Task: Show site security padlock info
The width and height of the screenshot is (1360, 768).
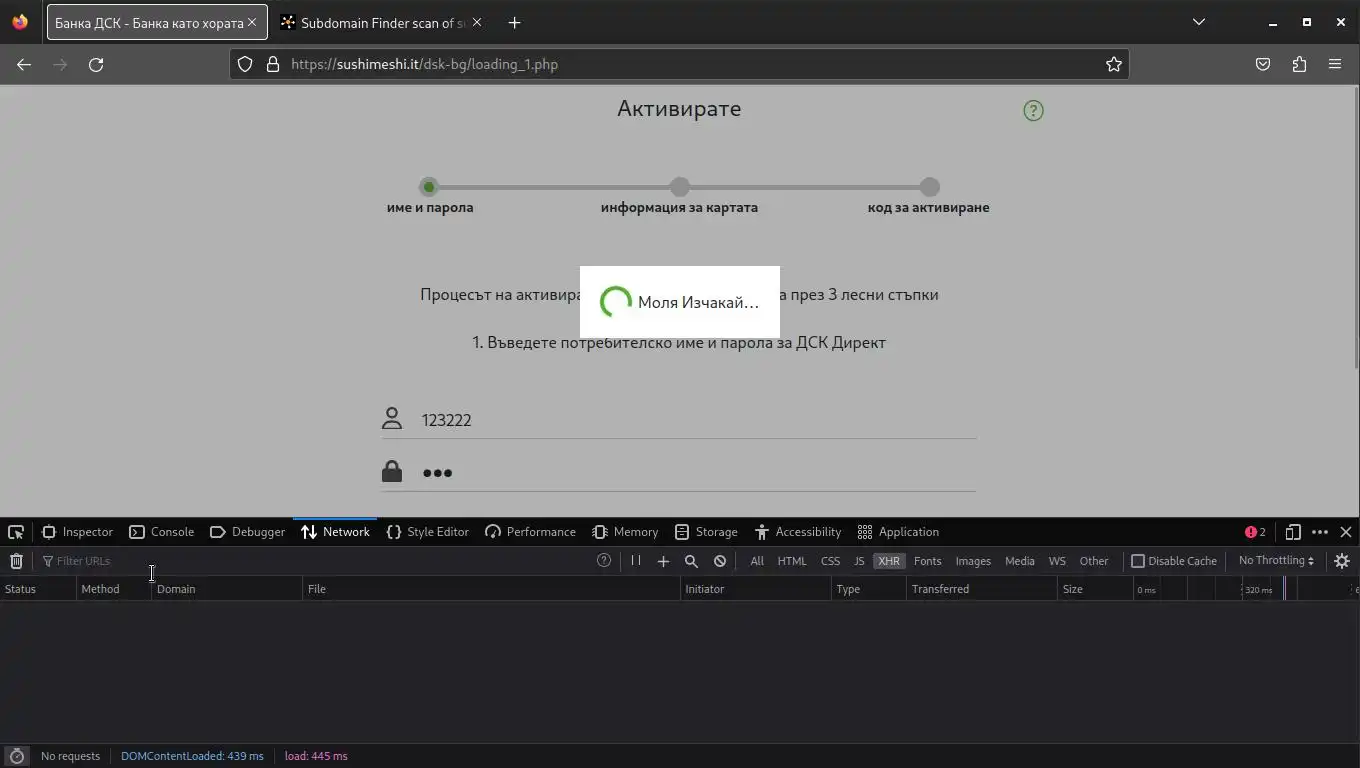Action: [x=272, y=64]
